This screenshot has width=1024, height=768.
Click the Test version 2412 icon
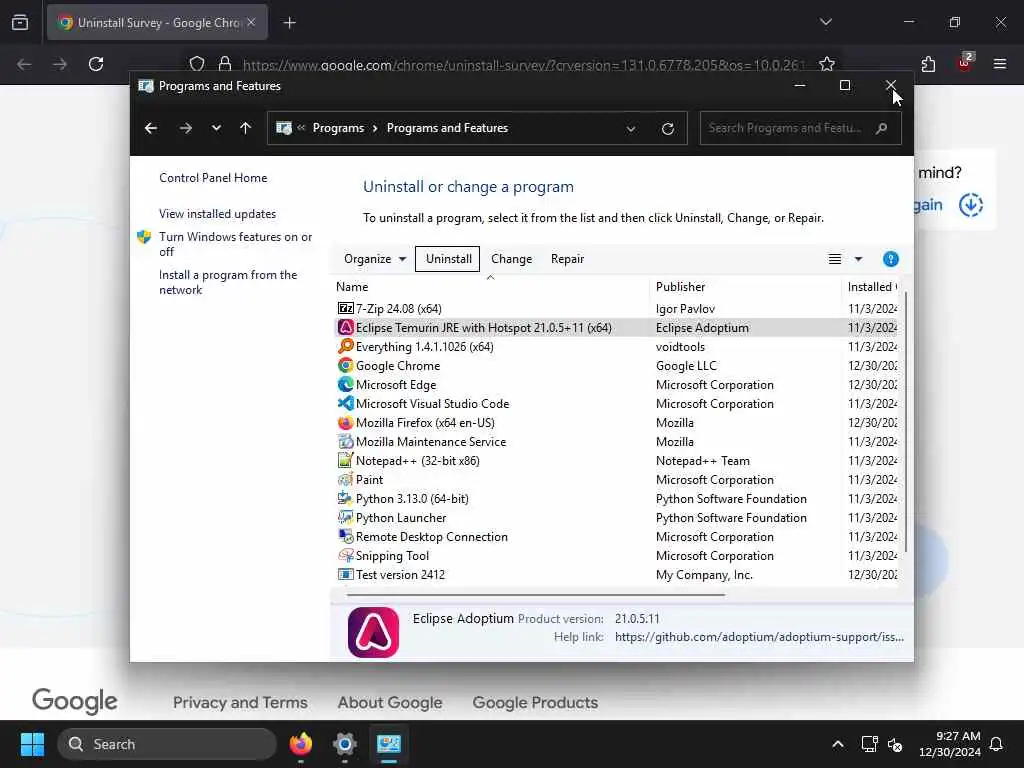point(345,575)
